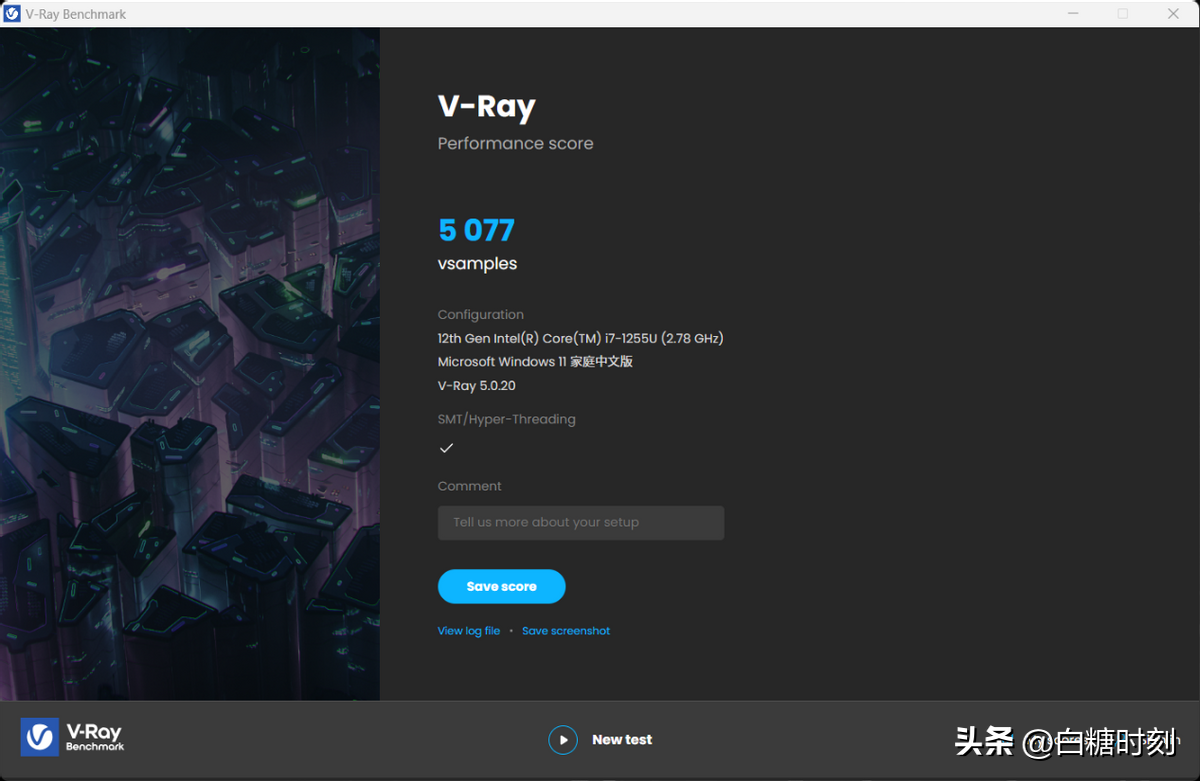Image resolution: width=1200 pixels, height=781 pixels.
Task: Click the Save screenshot link
Action: (x=566, y=631)
